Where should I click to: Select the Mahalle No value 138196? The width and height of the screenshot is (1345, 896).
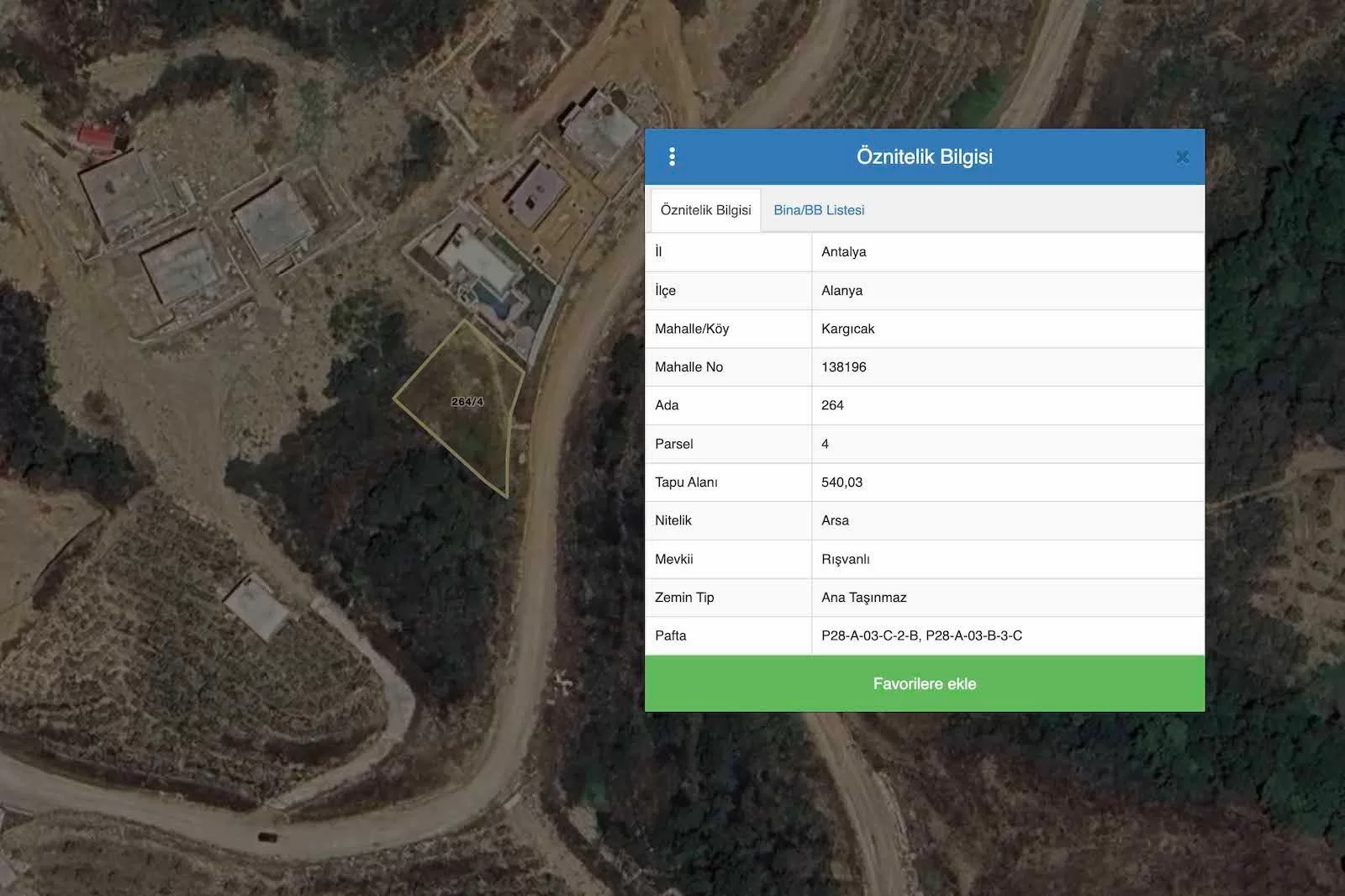[843, 367]
